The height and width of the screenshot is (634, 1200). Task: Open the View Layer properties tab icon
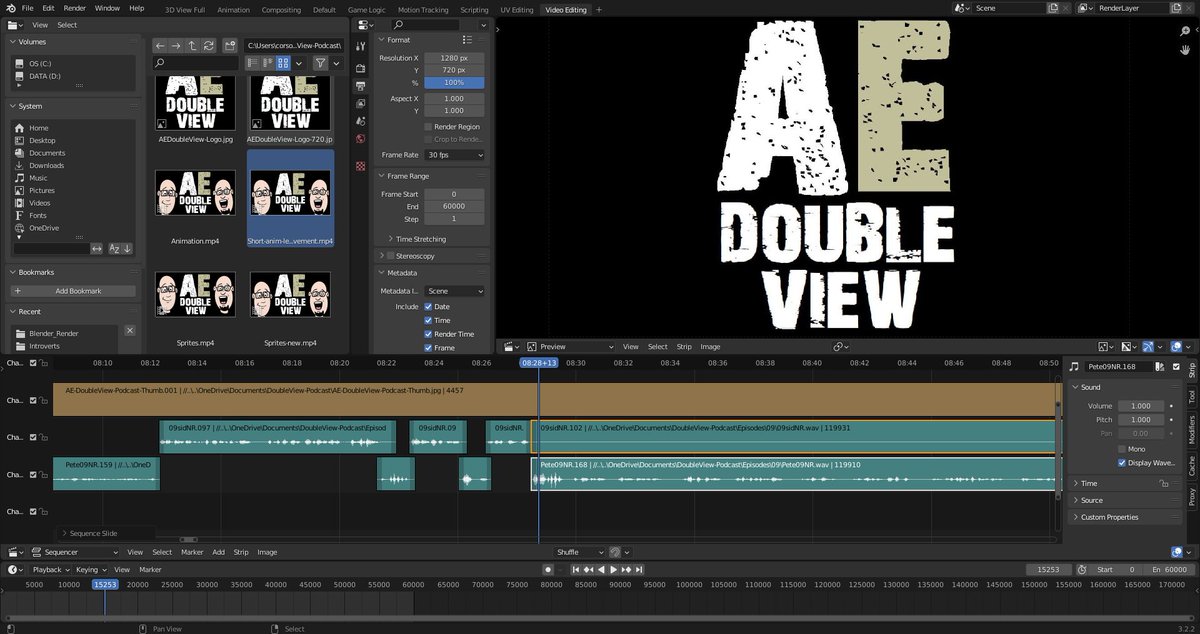click(x=361, y=103)
